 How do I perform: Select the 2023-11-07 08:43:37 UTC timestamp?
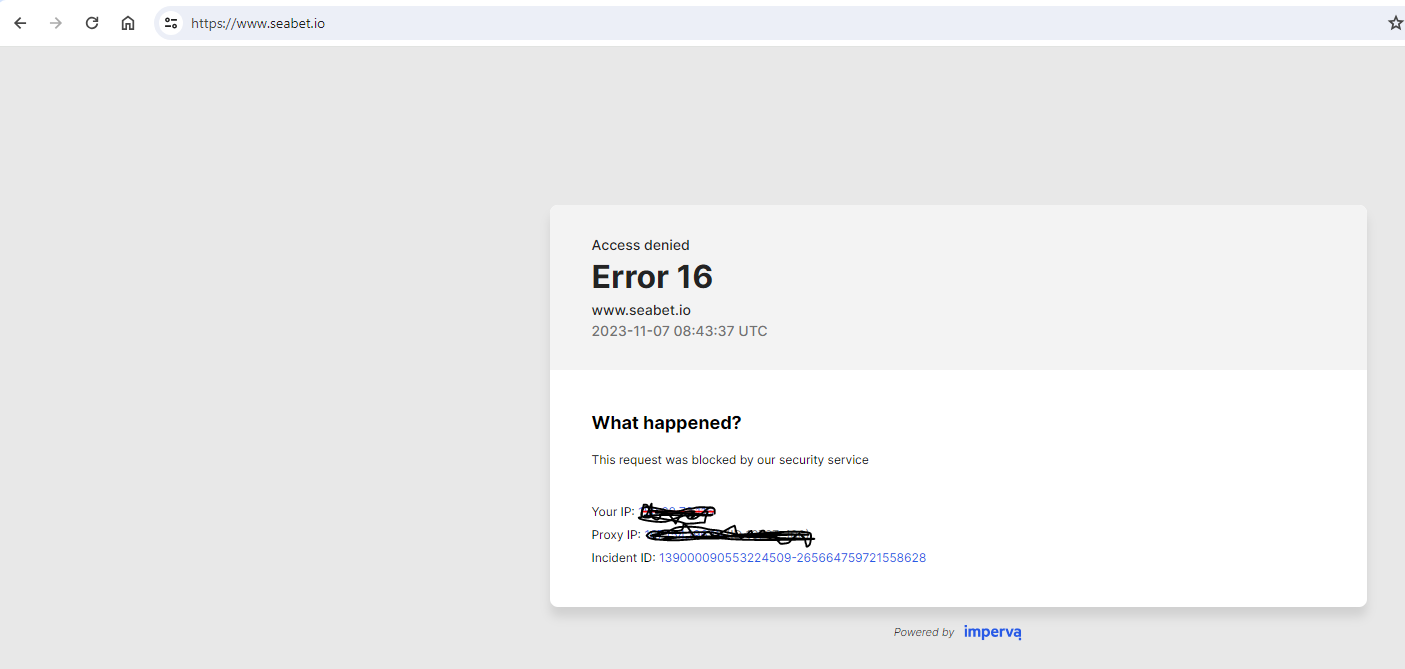point(680,331)
